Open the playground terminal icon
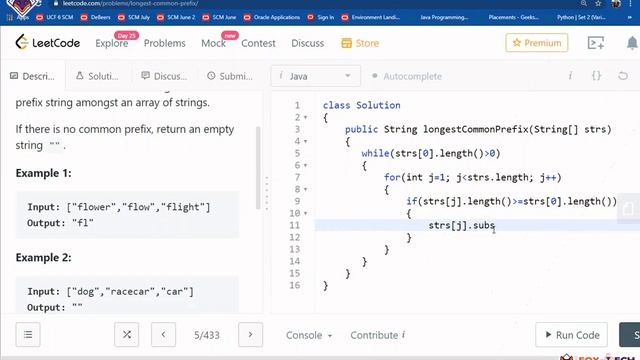This screenshot has width=640, height=360. [596, 43]
